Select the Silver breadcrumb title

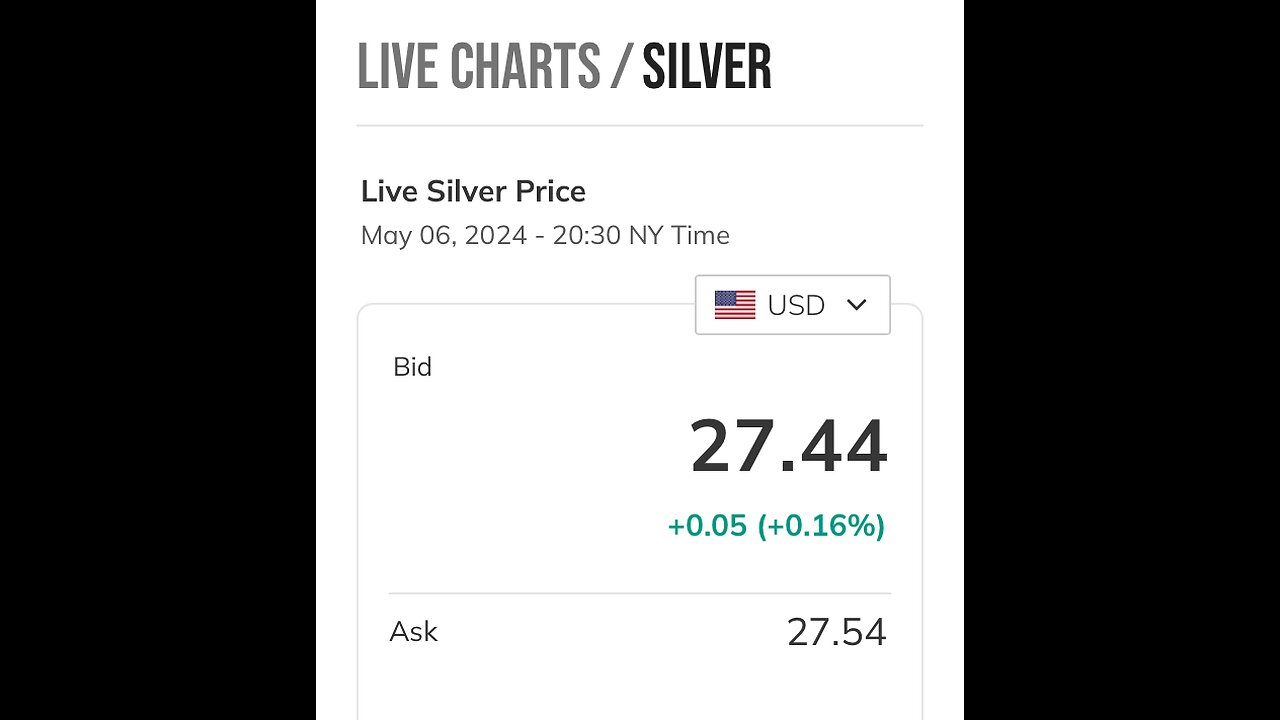(x=706, y=68)
